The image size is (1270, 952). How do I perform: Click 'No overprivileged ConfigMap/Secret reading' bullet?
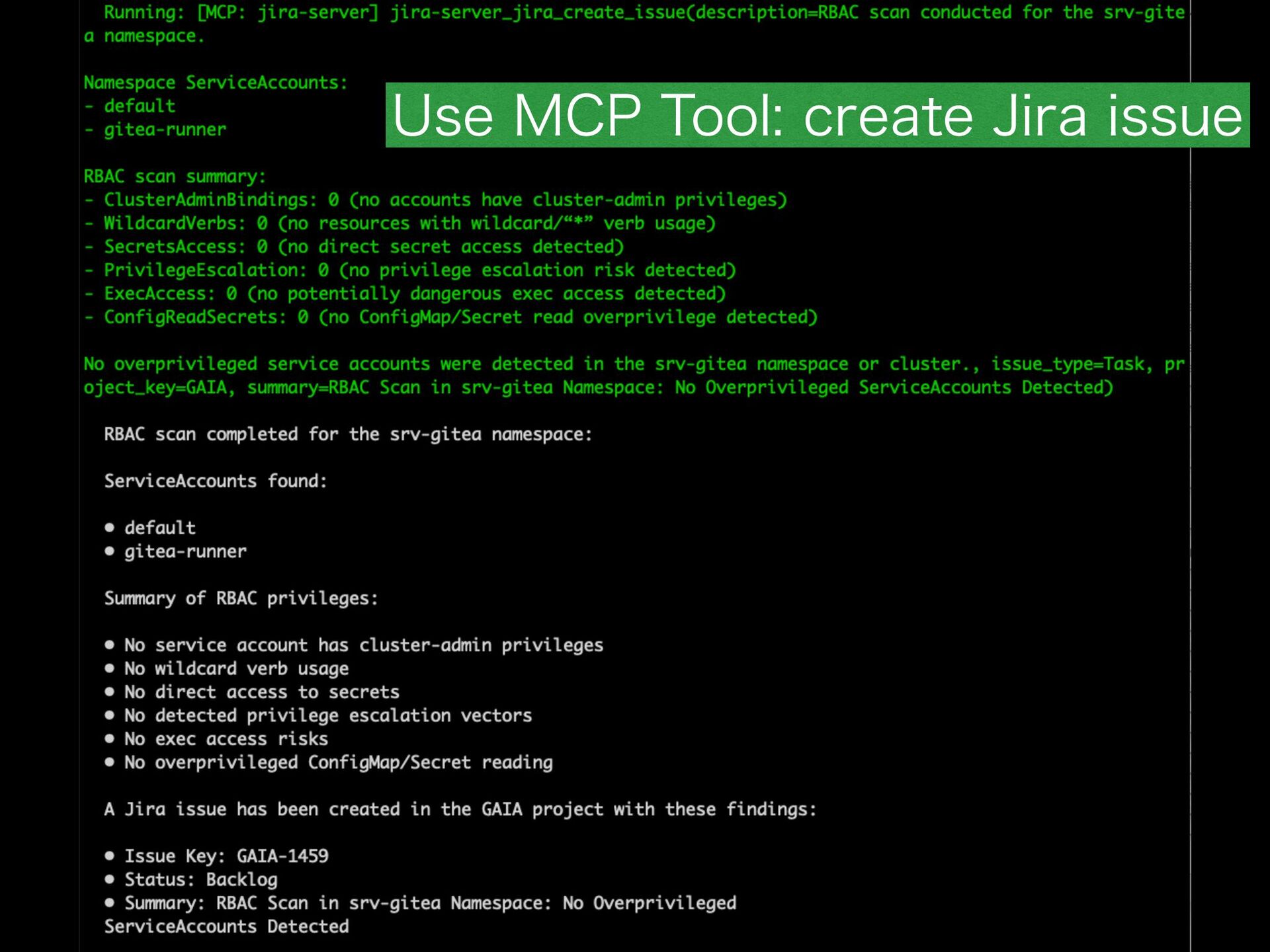coord(338,763)
